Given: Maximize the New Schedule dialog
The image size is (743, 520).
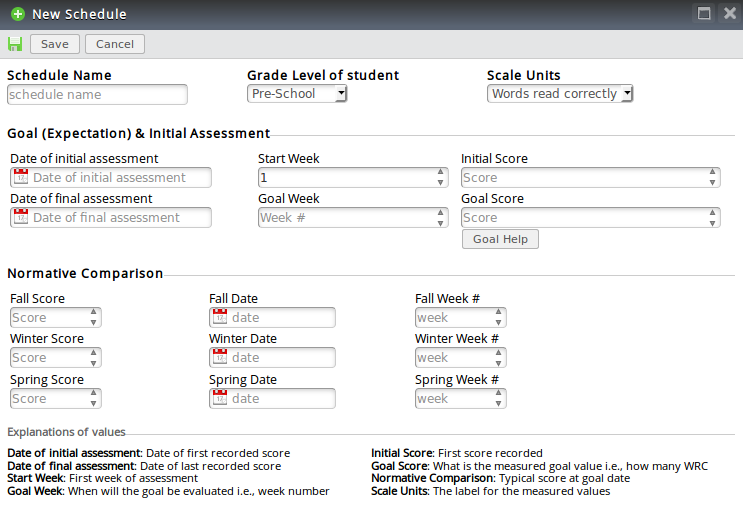Looking at the screenshot, I should (x=704, y=14).
